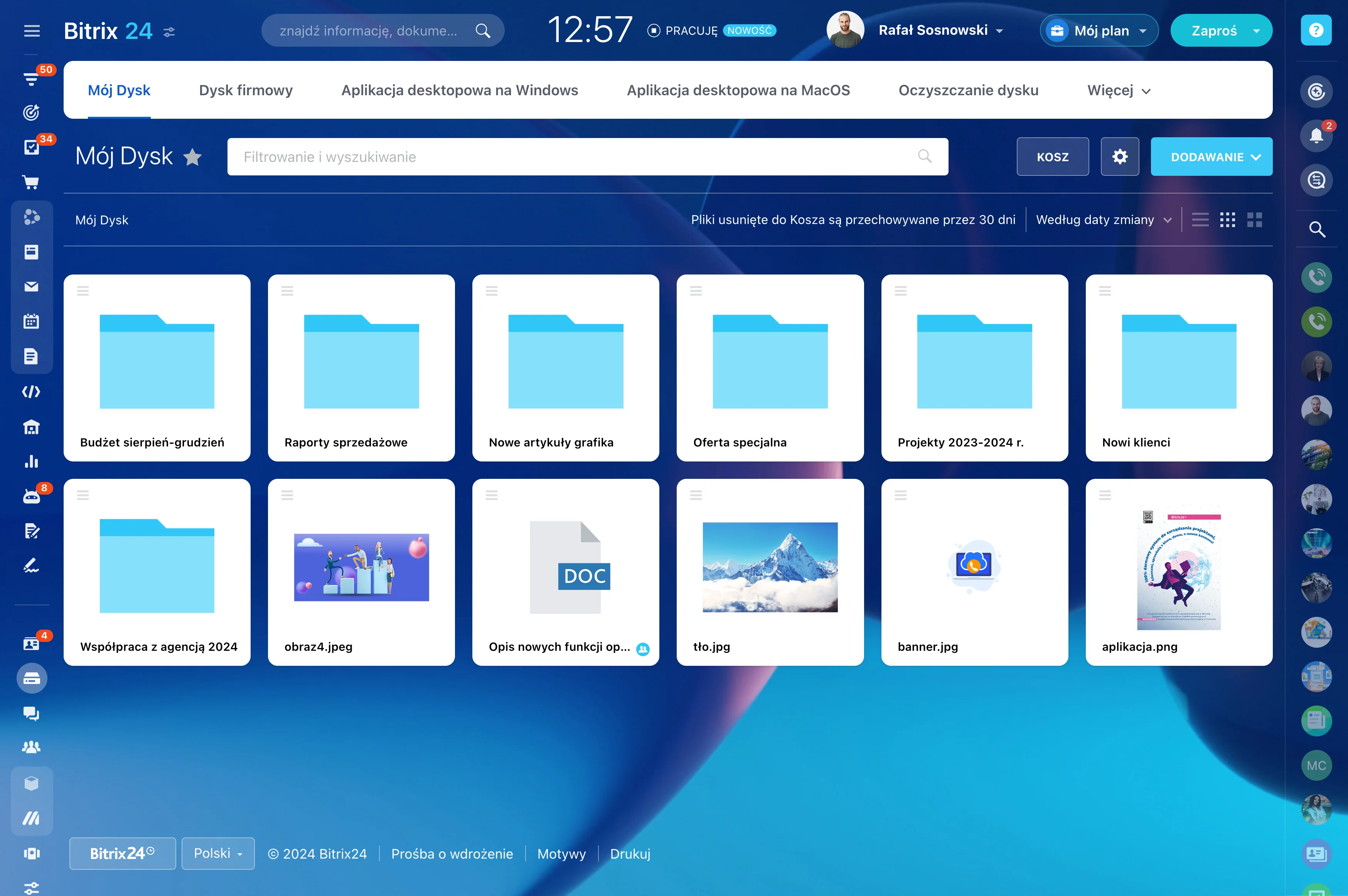The image size is (1348, 896).
Task: Open the CoPilot robot icon with badge 8
Action: click(32, 495)
